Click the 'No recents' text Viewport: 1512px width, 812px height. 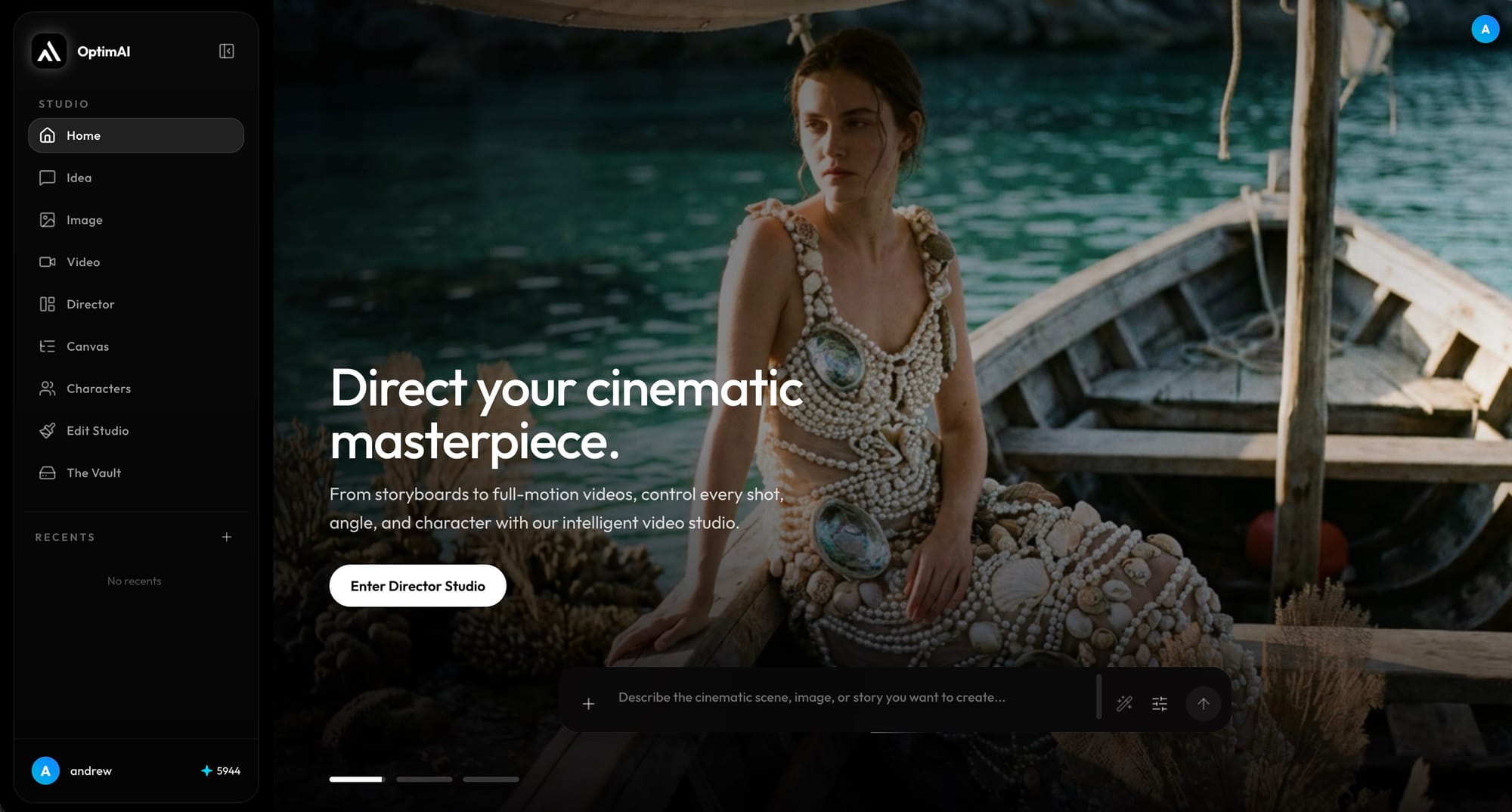135,581
